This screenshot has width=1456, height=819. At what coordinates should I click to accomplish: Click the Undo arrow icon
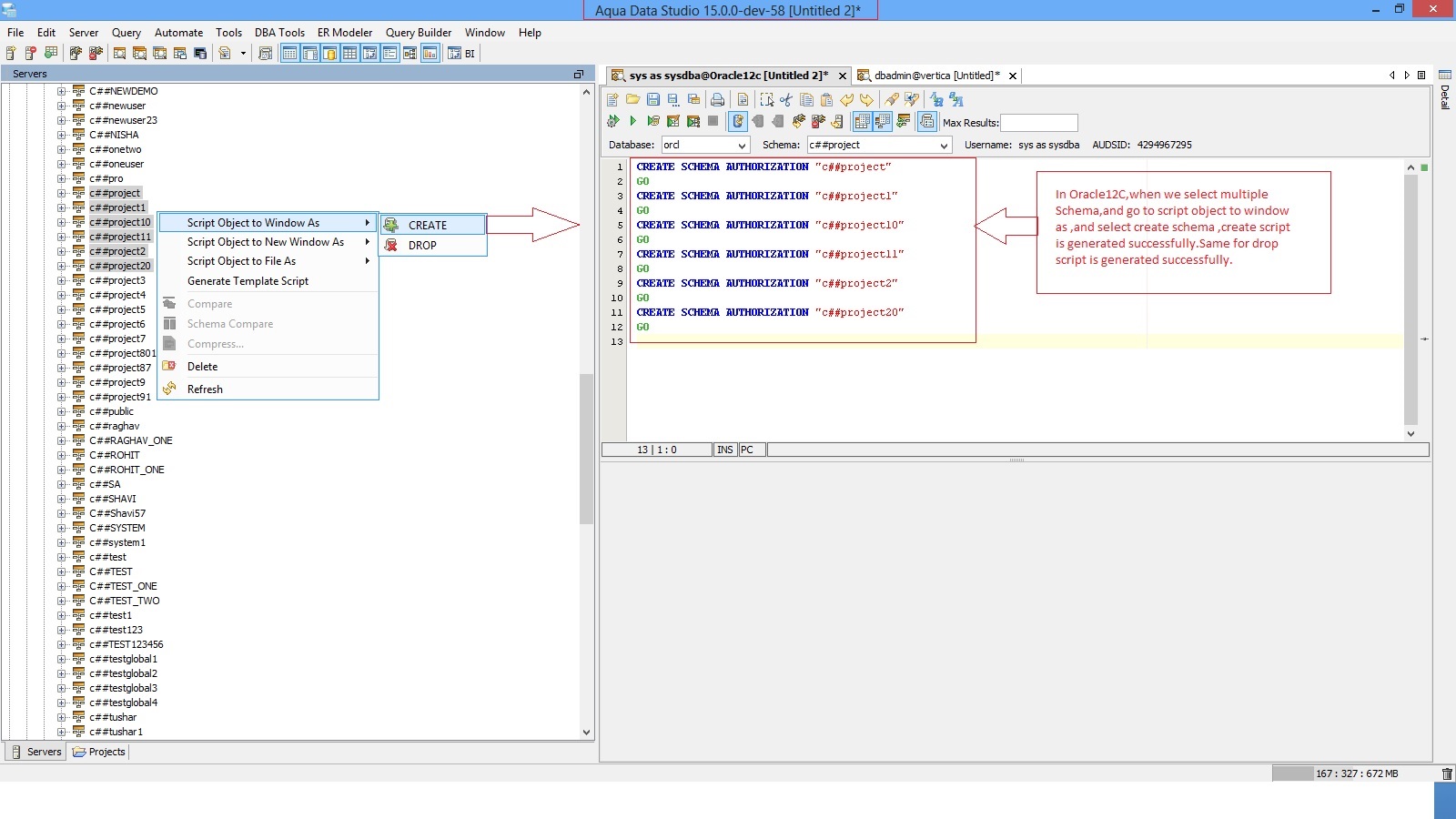point(846,100)
